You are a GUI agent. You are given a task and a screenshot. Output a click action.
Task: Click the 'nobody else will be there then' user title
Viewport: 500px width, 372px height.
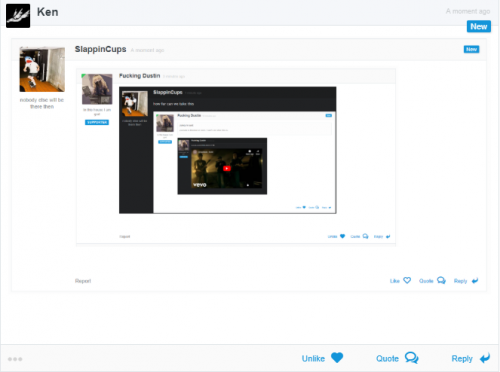(42, 103)
